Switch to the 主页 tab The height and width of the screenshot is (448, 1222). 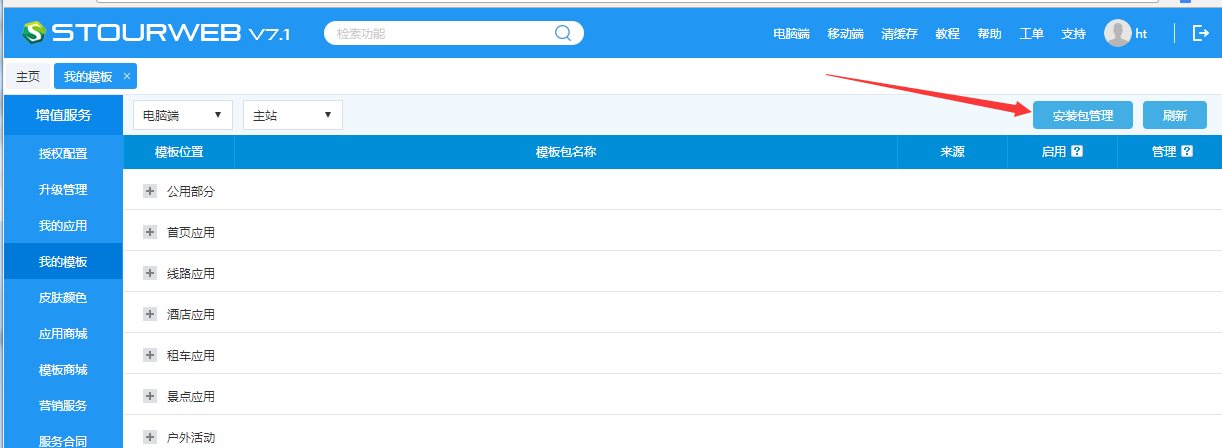(28, 76)
